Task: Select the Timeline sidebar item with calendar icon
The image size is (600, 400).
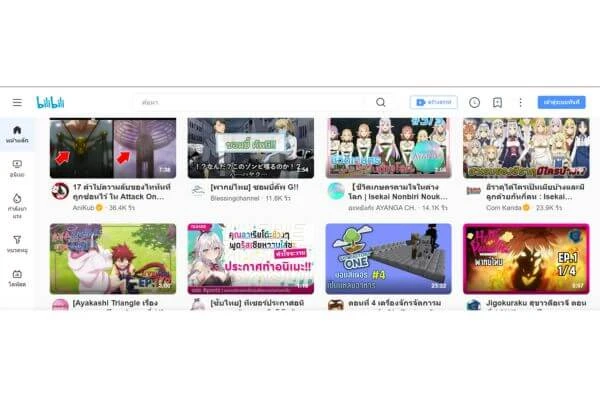Action: pos(17,278)
